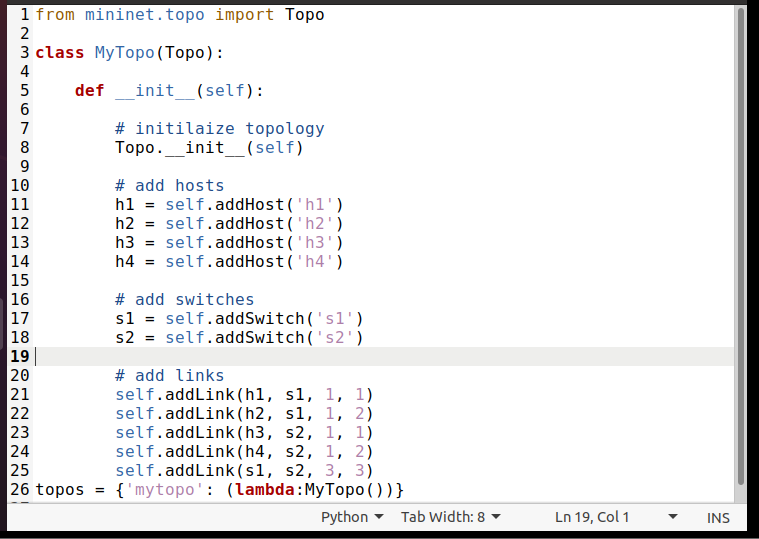Image resolution: width=759 pixels, height=539 pixels.
Task: Click the '# add switches' comment line
Action: point(184,300)
